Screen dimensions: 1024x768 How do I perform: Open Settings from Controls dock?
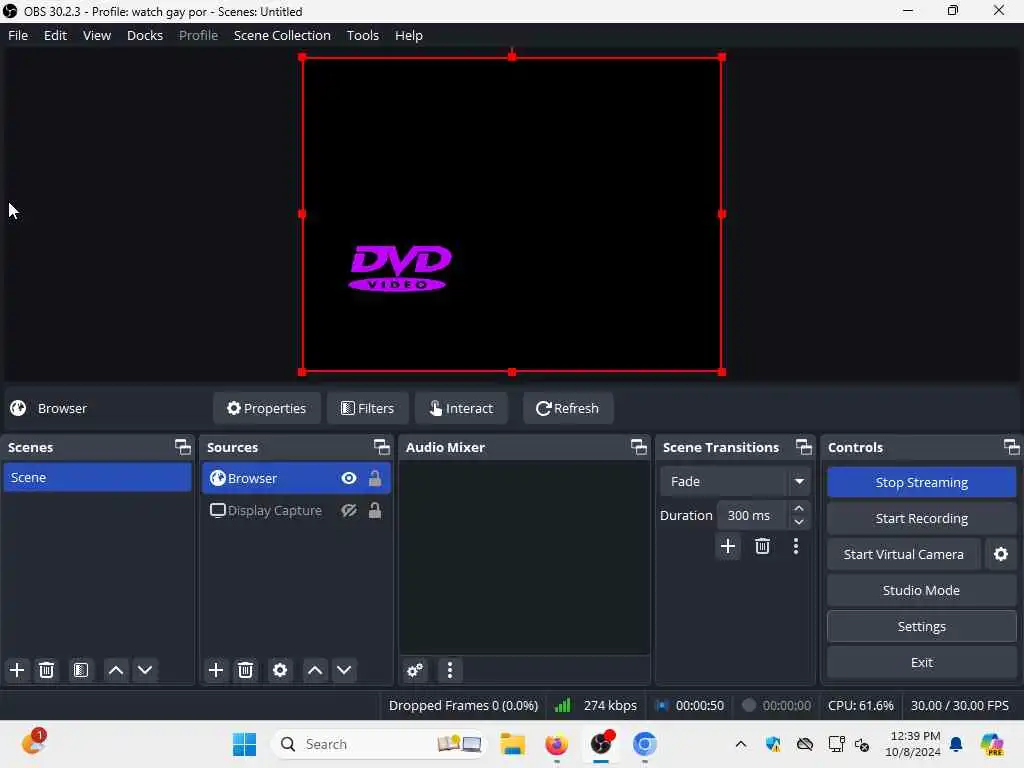point(921,626)
